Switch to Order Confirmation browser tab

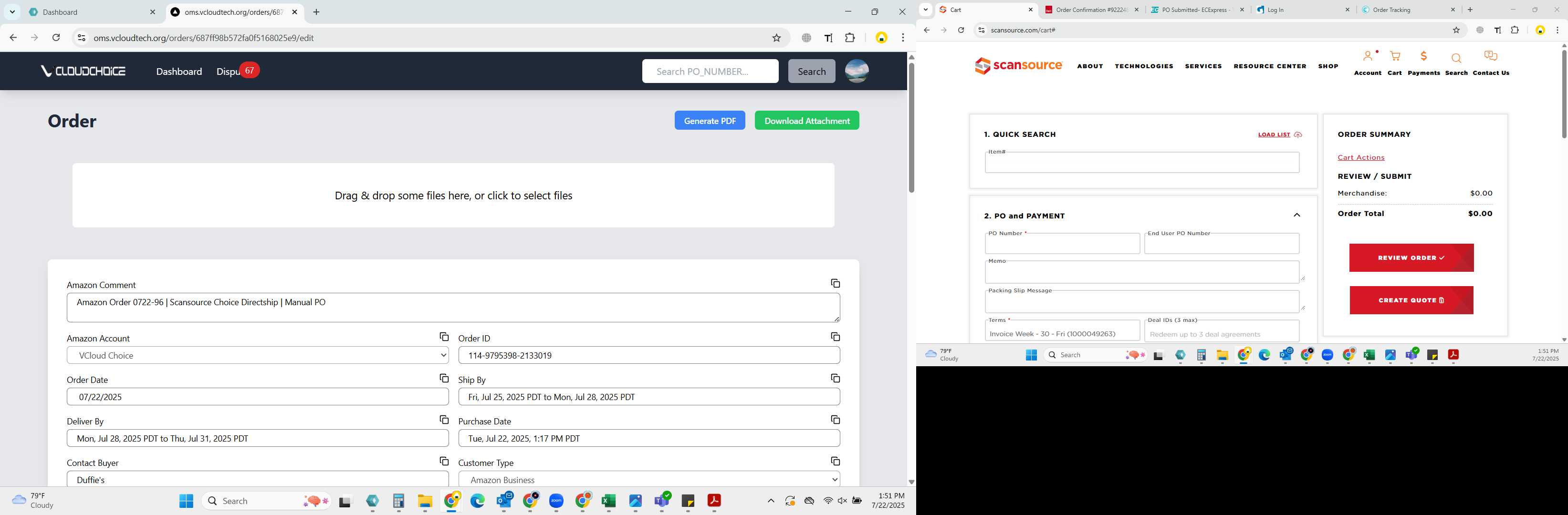(1091, 10)
